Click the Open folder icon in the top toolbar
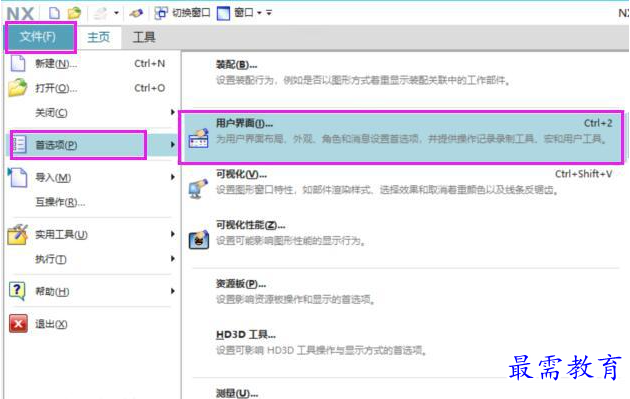 coord(74,13)
